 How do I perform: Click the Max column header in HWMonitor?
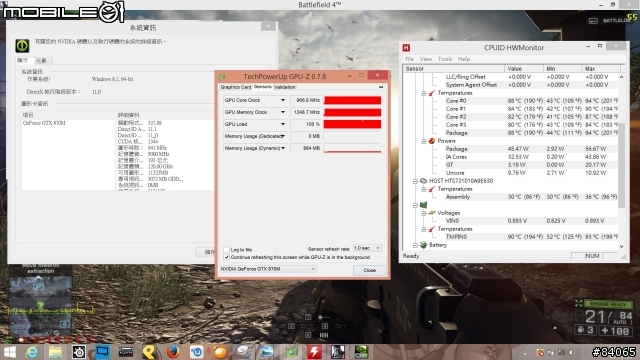click(601, 69)
